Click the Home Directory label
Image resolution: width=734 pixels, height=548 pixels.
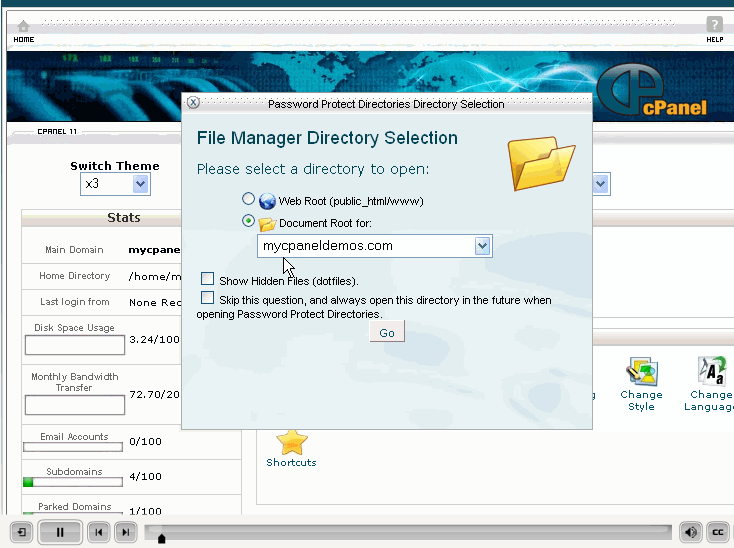coord(75,276)
